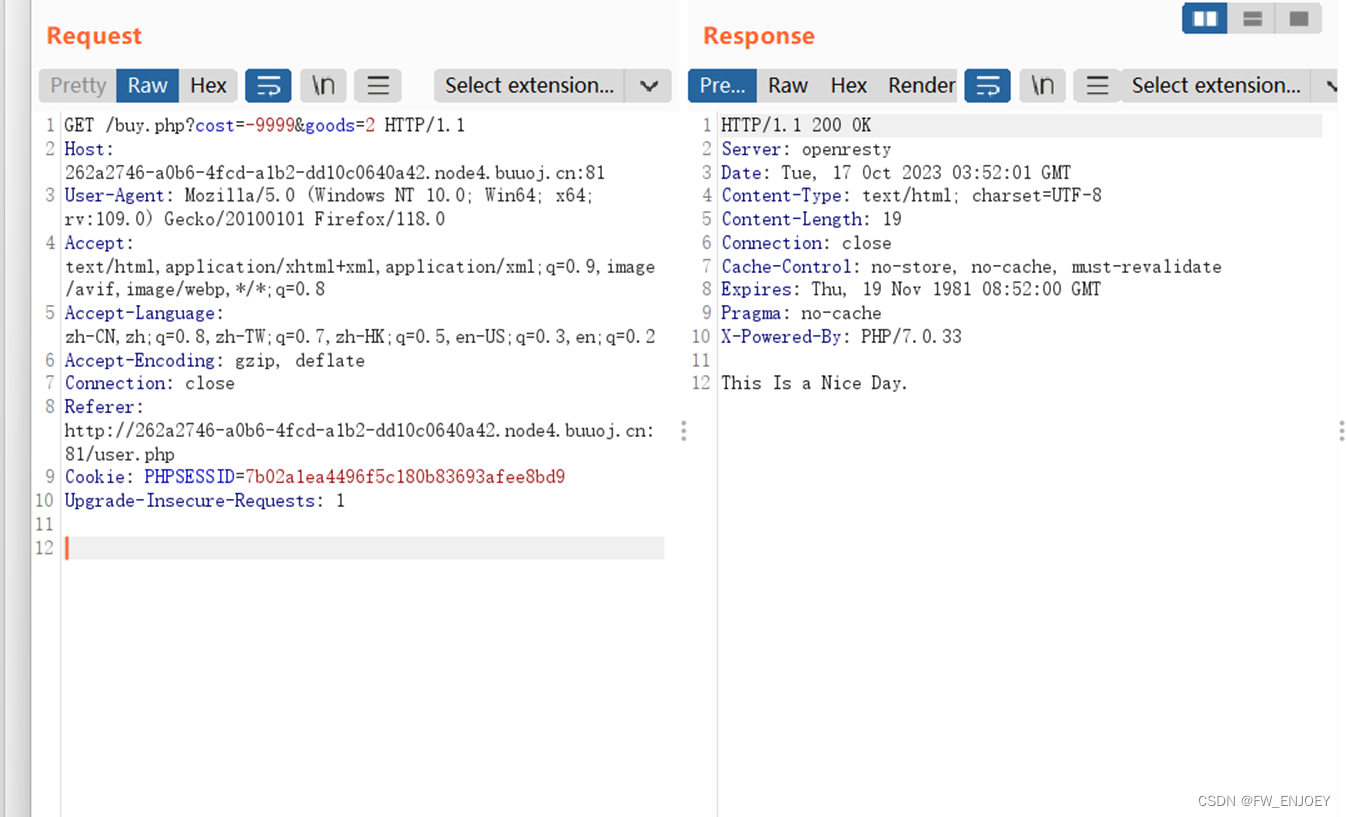Open Request Select extension dropdown
Image resolution: width=1346 pixels, height=817 pixels.
(530, 85)
